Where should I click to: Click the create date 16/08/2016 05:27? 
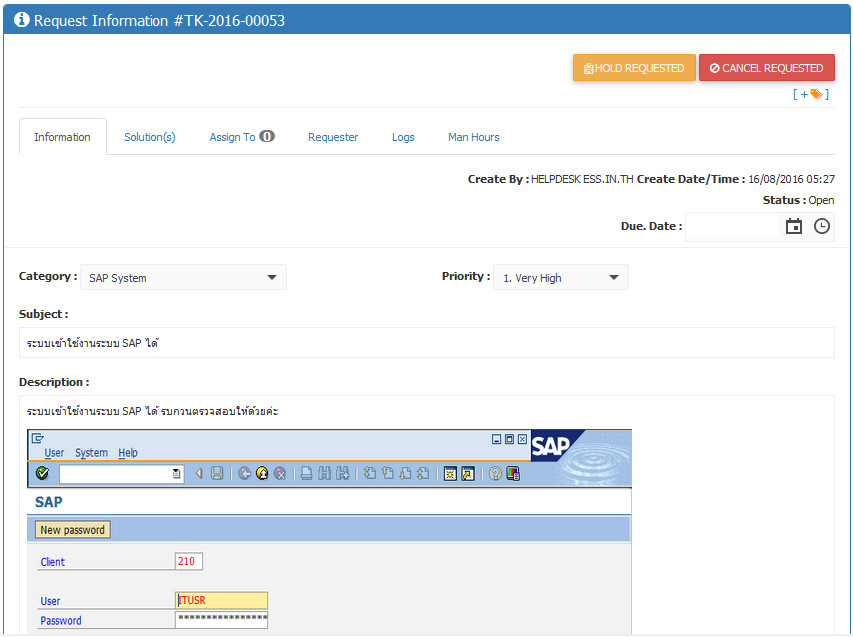[x=792, y=179]
